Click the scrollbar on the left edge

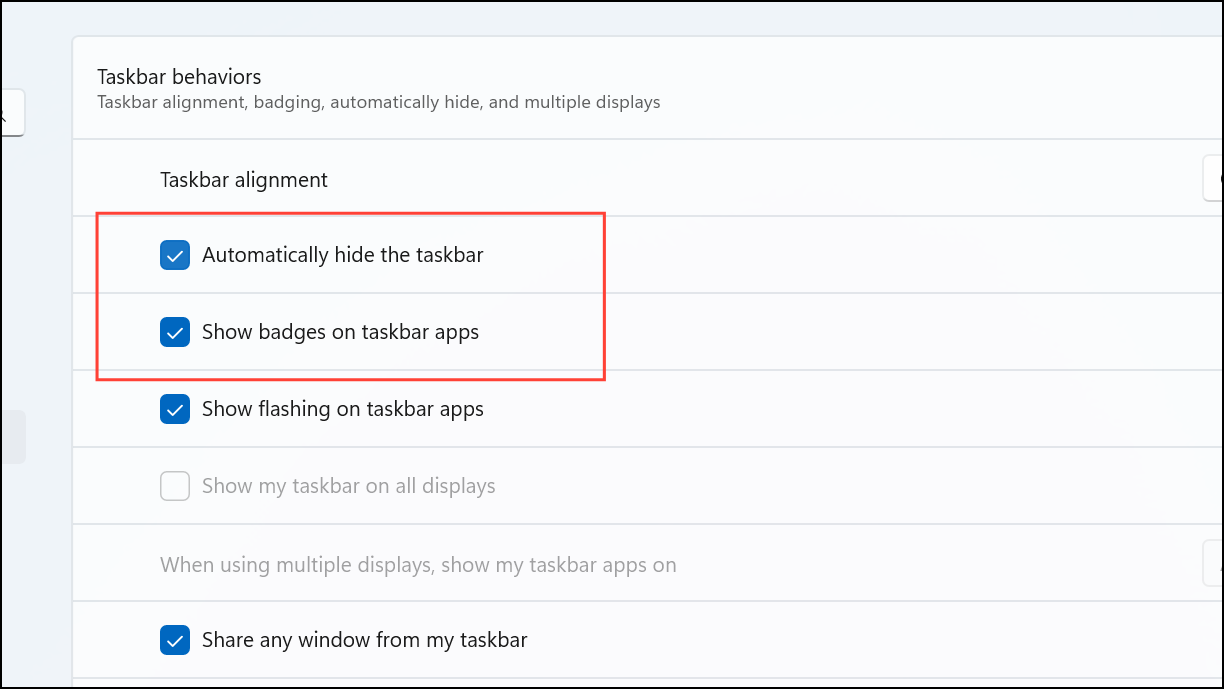15,436
